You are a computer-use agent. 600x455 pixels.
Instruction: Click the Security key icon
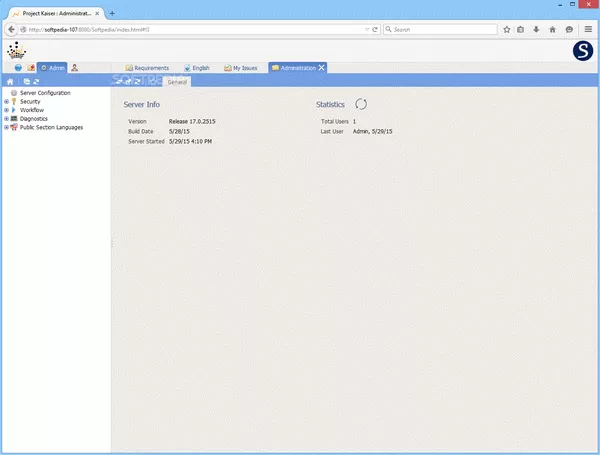tap(14, 101)
